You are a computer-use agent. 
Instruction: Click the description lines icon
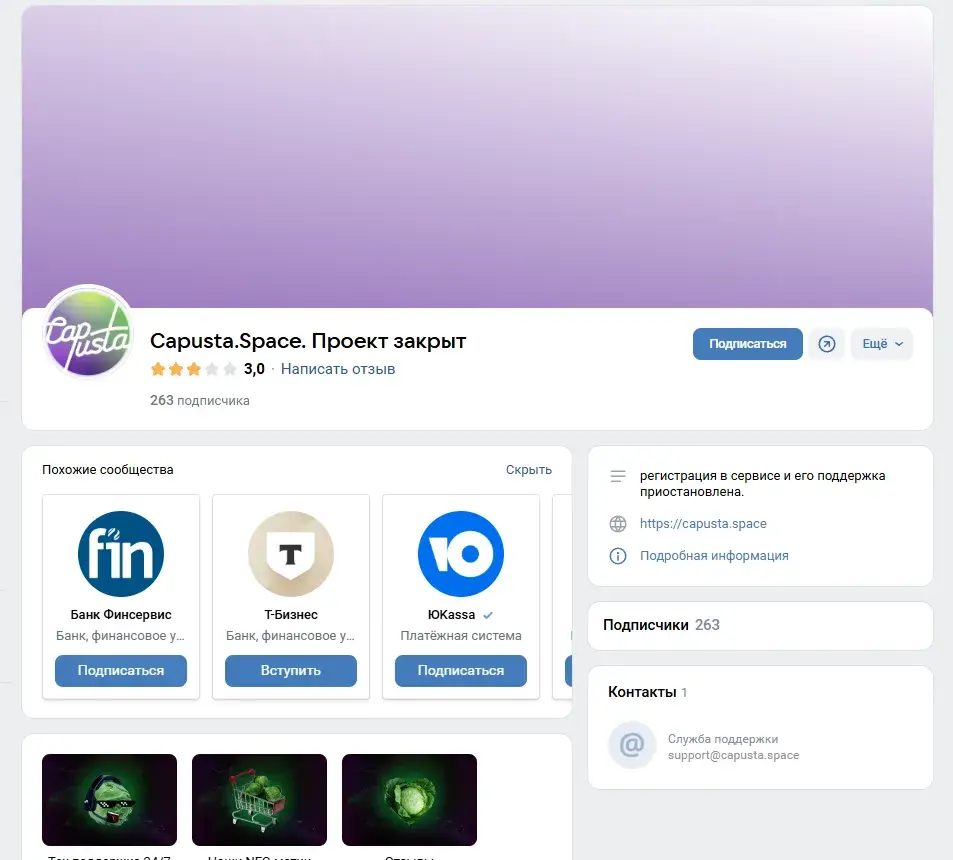tap(618, 476)
